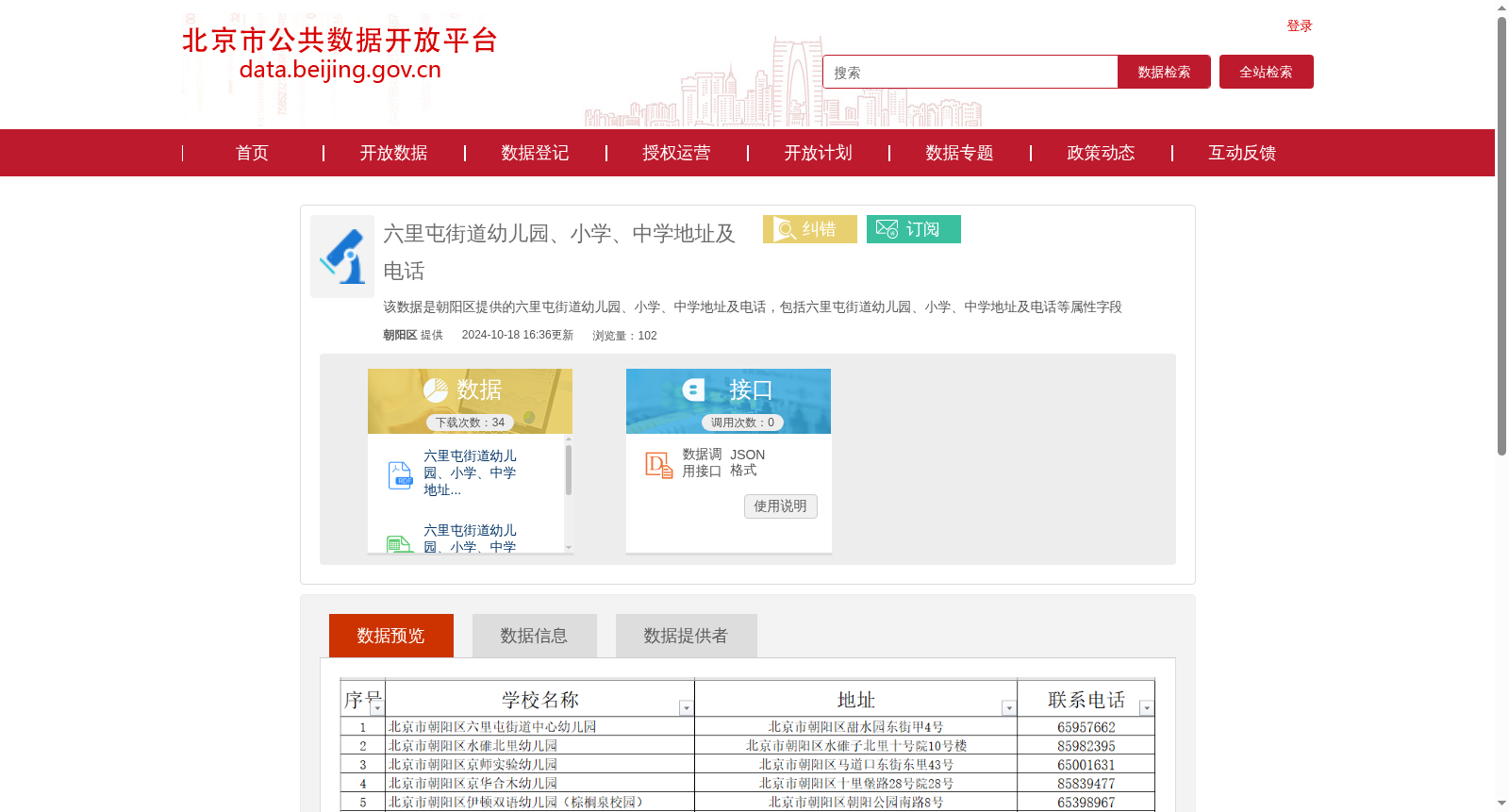
Task: Click the microscope dataset icon
Action: (x=342, y=257)
